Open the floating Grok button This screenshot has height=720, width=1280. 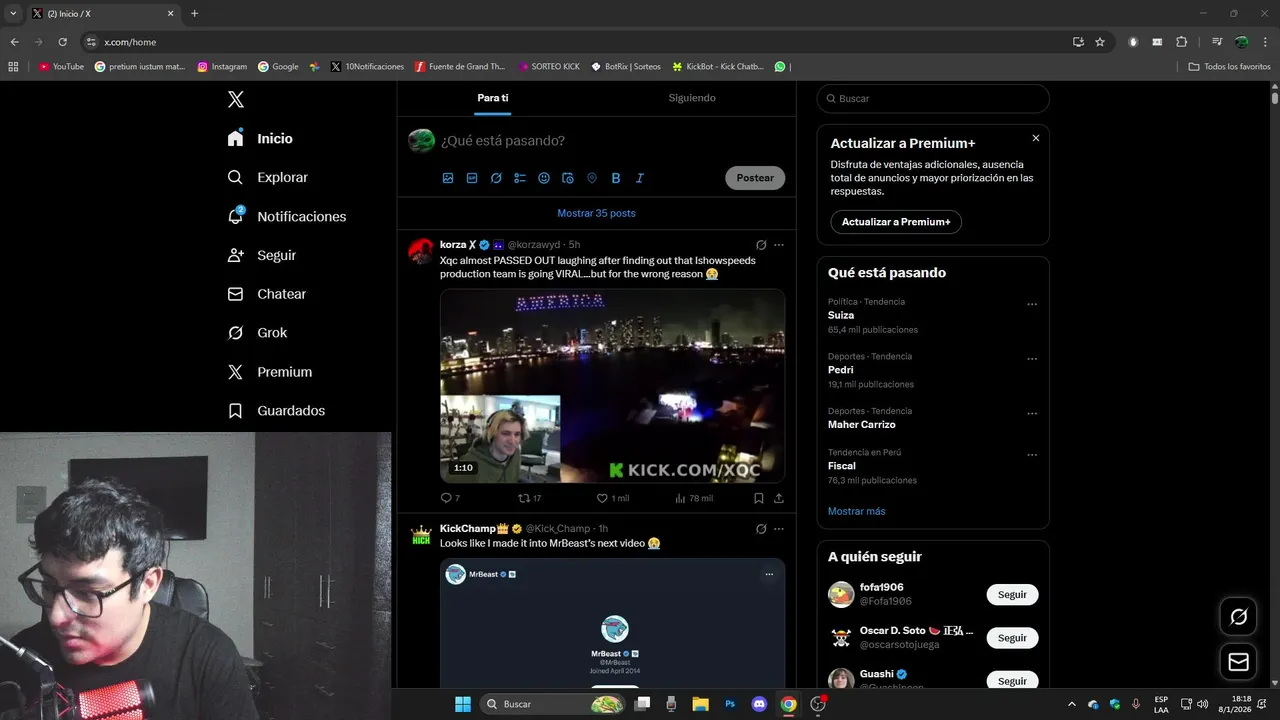(x=1238, y=617)
